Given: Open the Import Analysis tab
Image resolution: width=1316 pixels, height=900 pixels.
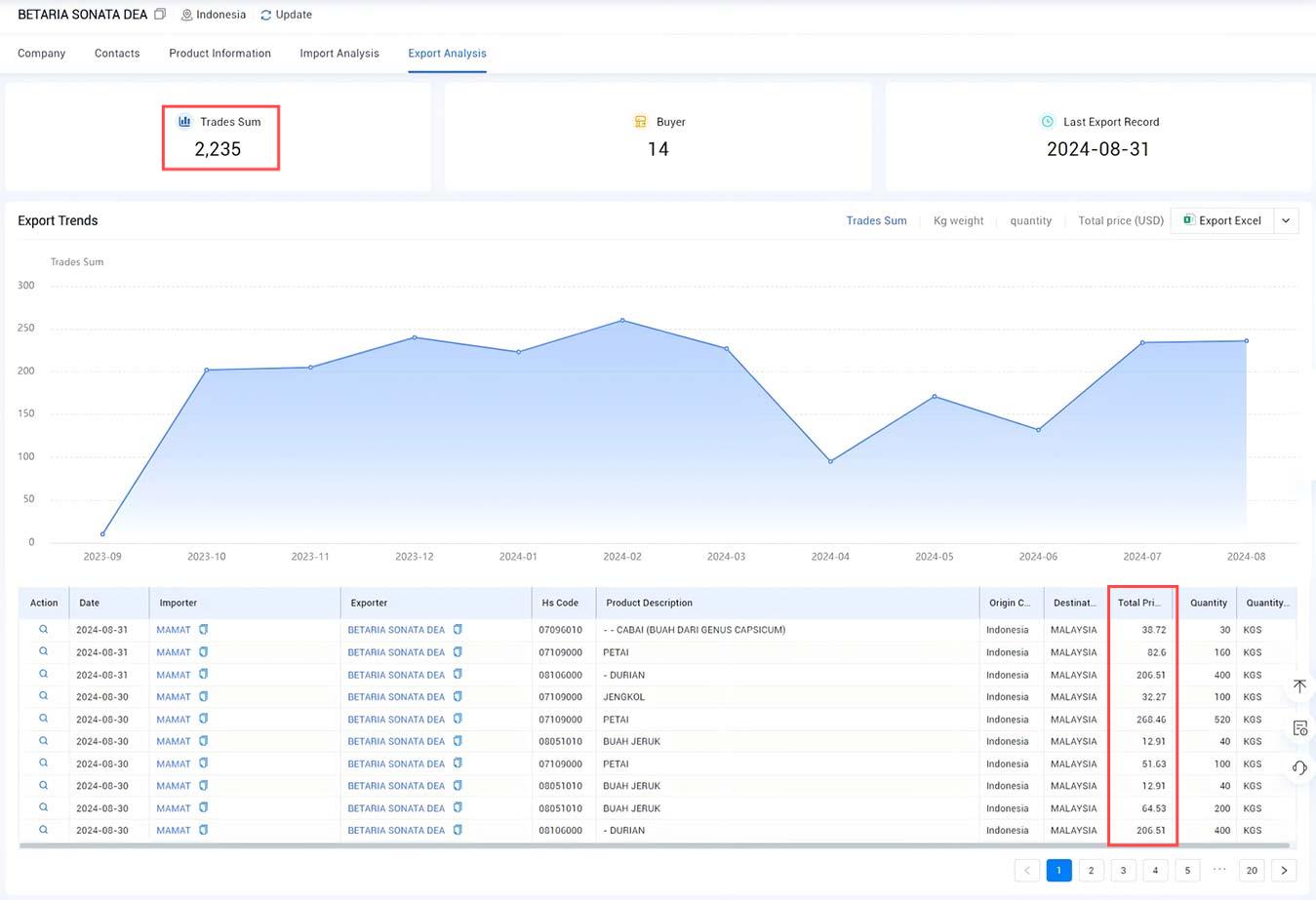Looking at the screenshot, I should [x=339, y=54].
